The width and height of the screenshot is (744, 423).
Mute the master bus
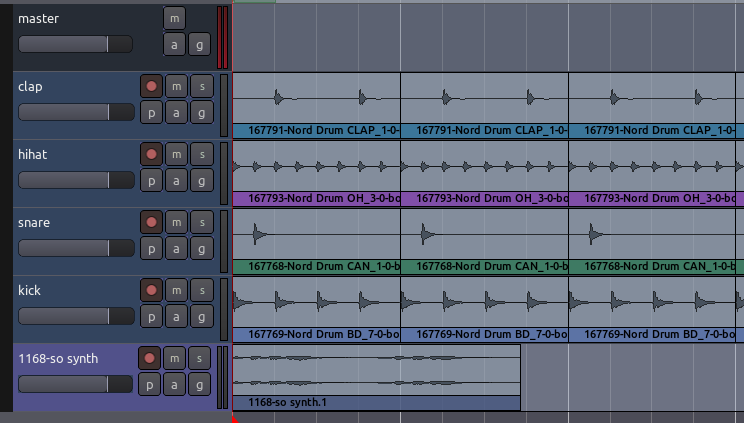(174, 19)
